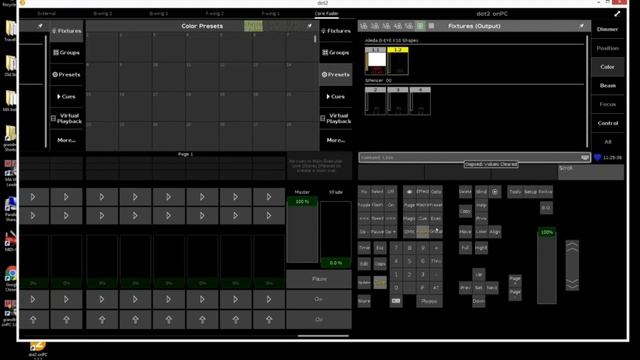The image size is (640, 360).
Task: Open the highlighted Fixtures sidebar item
Action: click(67, 31)
